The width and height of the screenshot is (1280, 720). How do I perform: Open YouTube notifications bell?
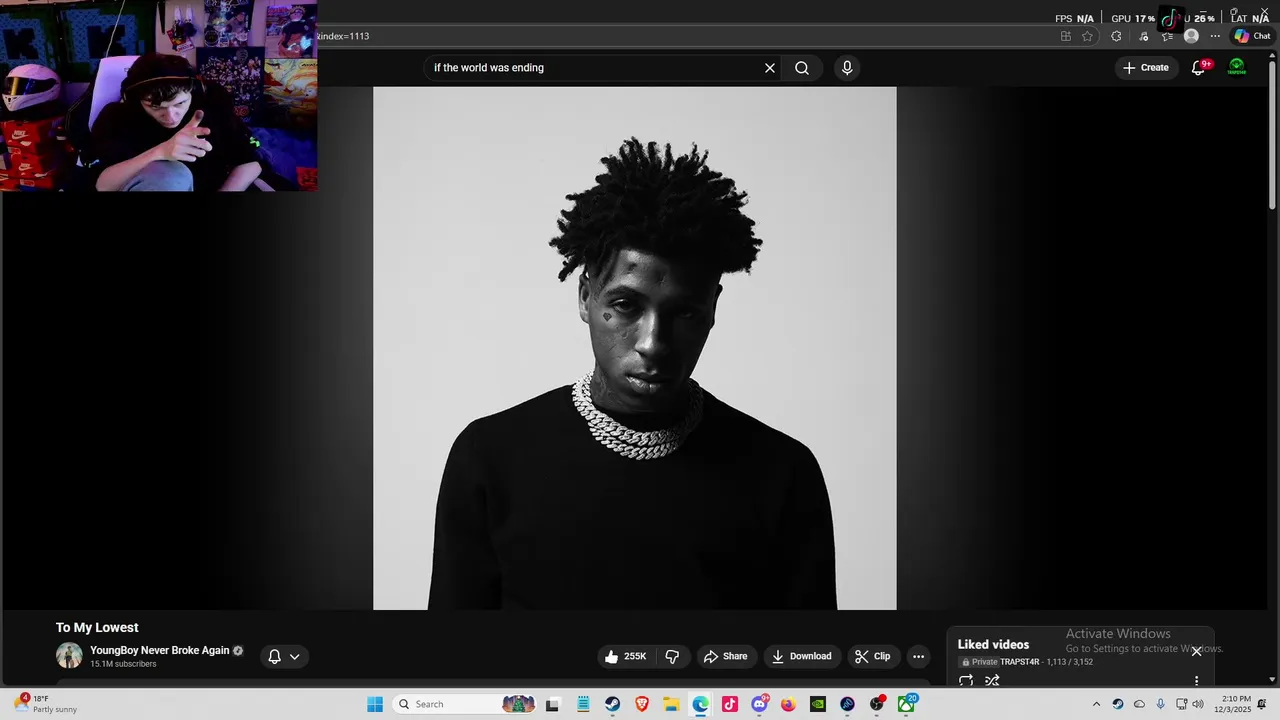click(x=1198, y=68)
